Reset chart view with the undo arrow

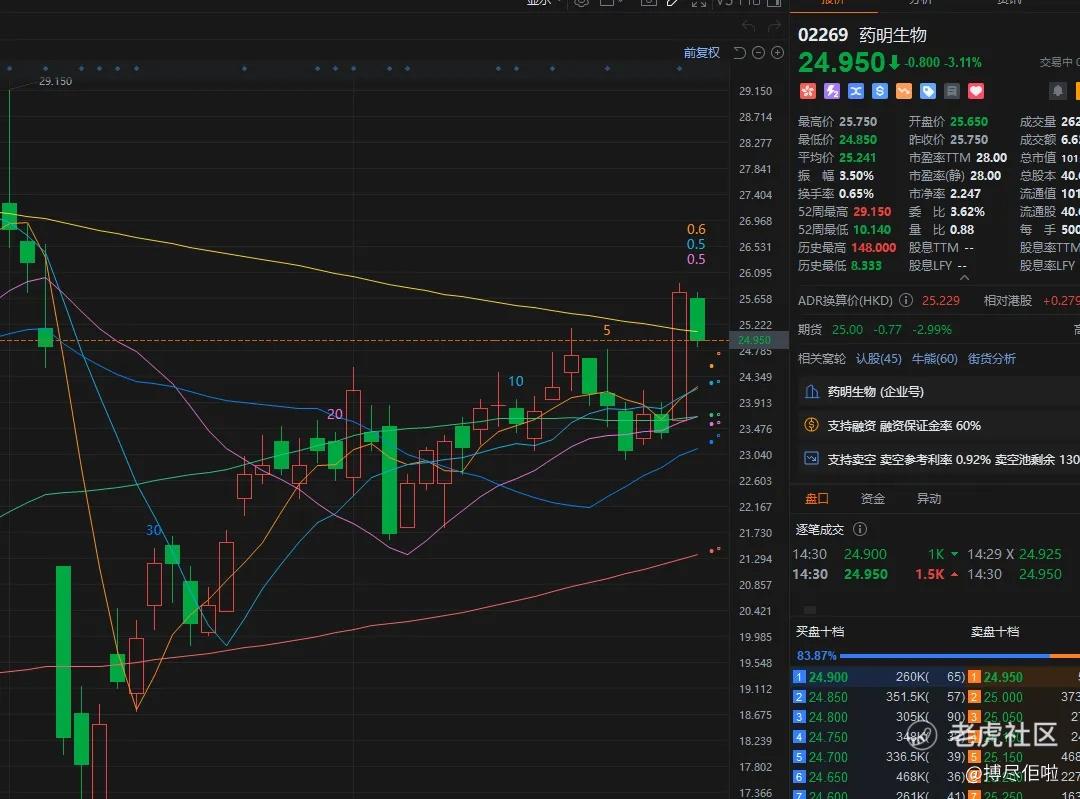point(740,53)
